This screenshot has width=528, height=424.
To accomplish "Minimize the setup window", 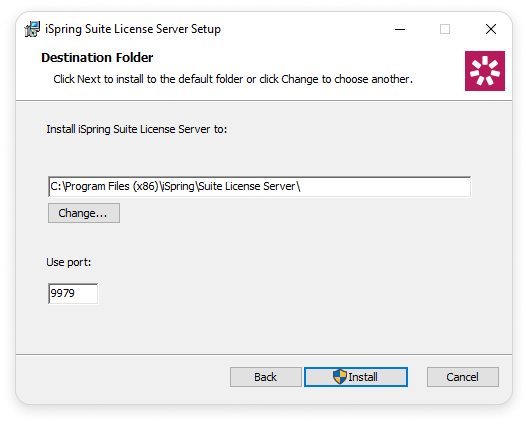I will click(x=400, y=29).
